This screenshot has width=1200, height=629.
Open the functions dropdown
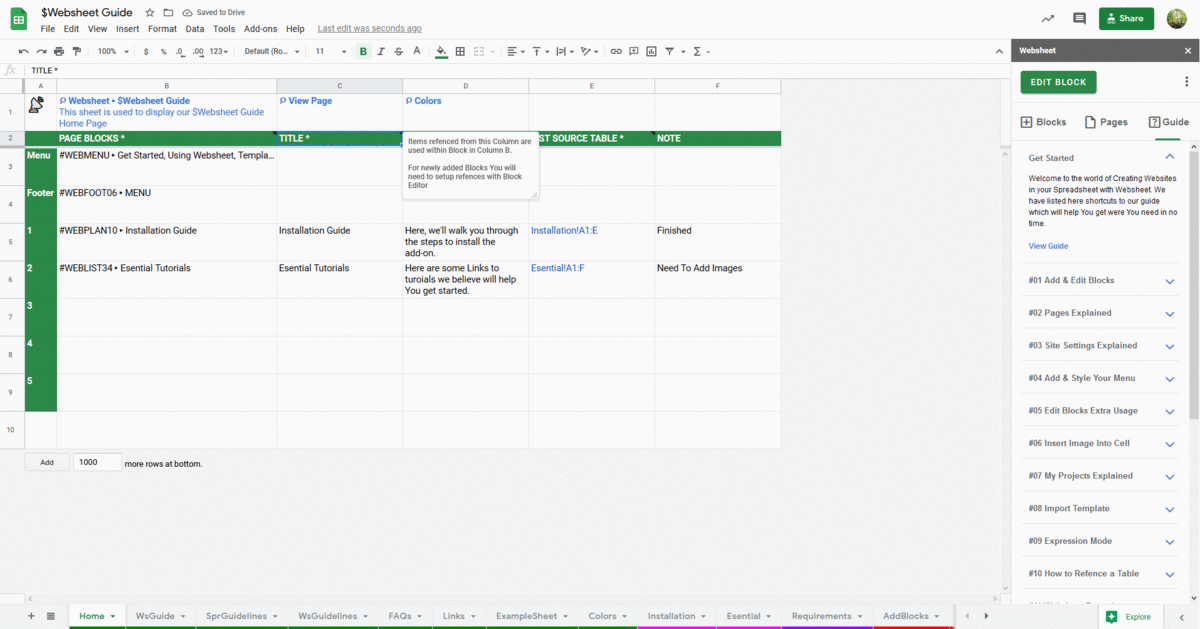coord(701,51)
